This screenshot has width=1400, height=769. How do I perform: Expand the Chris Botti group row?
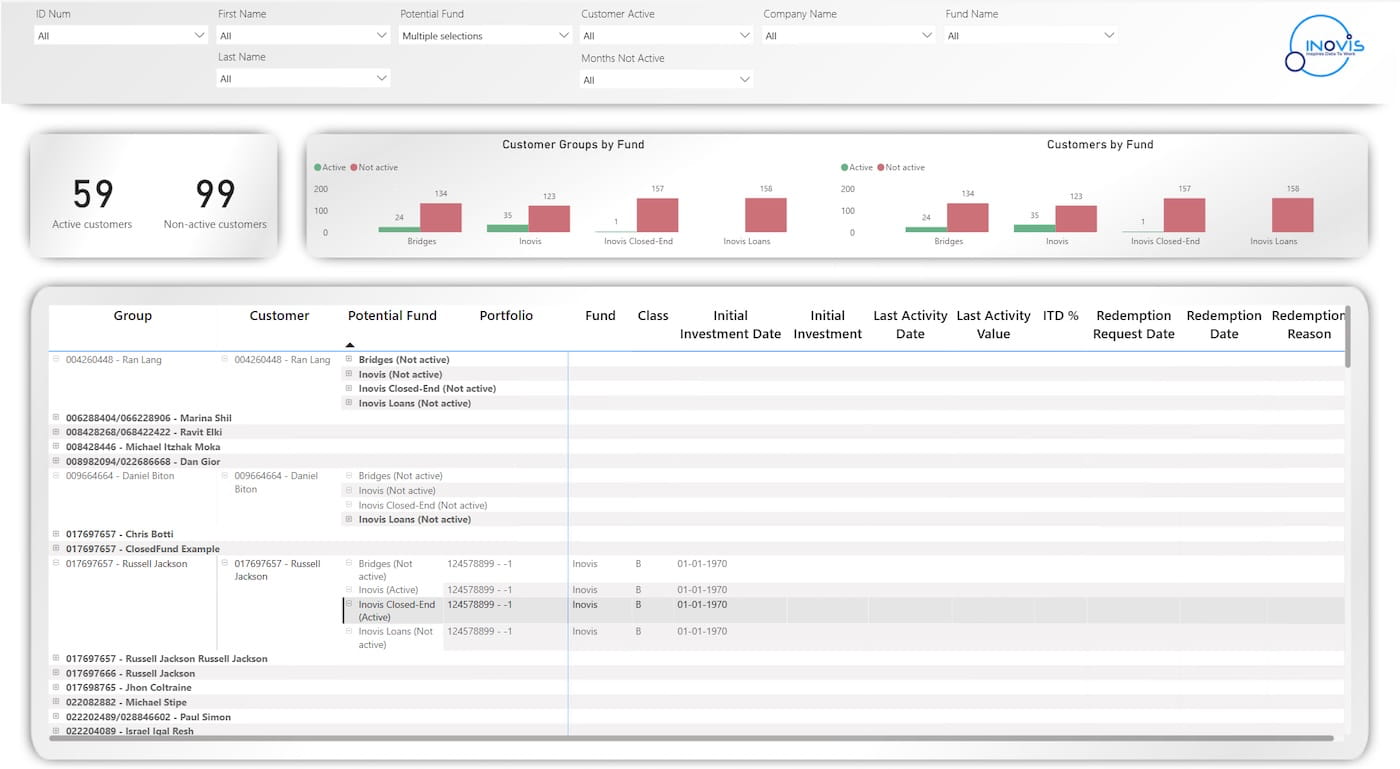click(56, 534)
